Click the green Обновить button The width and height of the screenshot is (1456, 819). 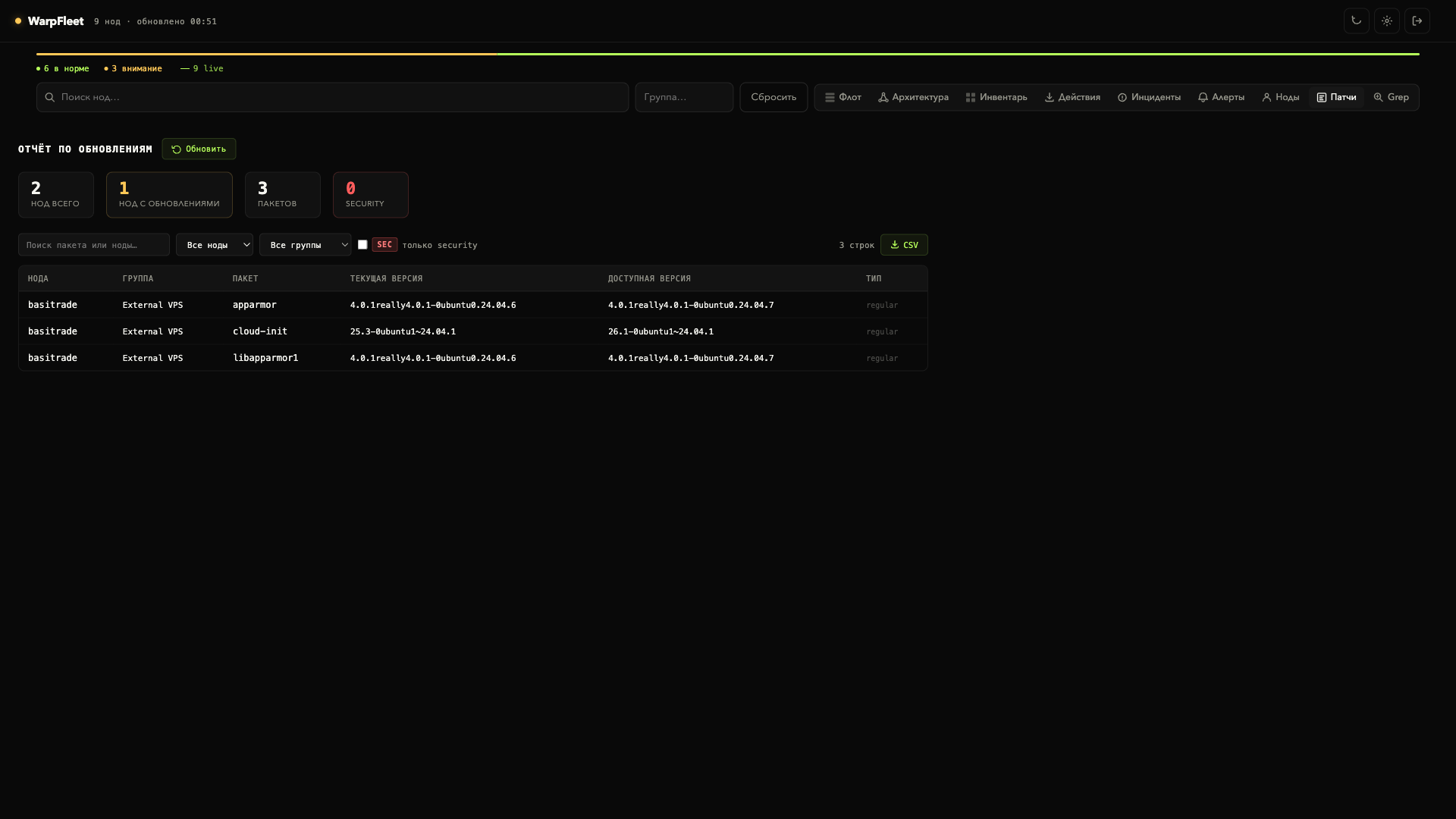[199, 149]
